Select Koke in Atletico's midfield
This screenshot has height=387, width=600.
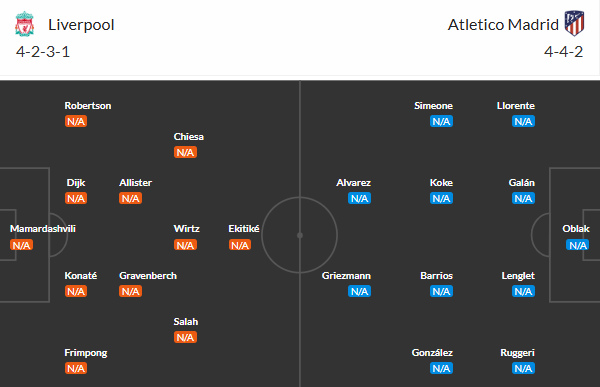coord(441,183)
